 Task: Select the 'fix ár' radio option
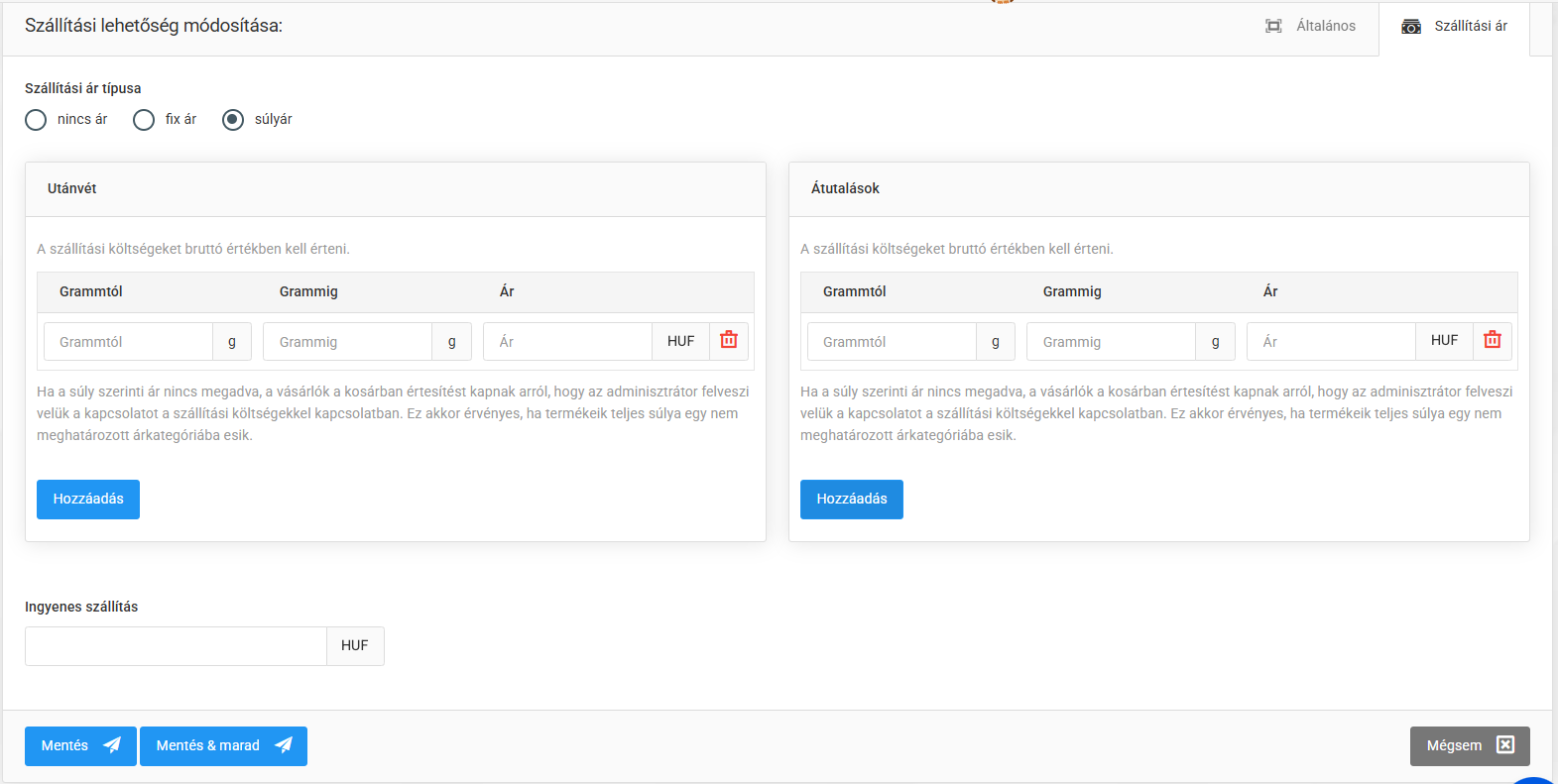click(145, 120)
